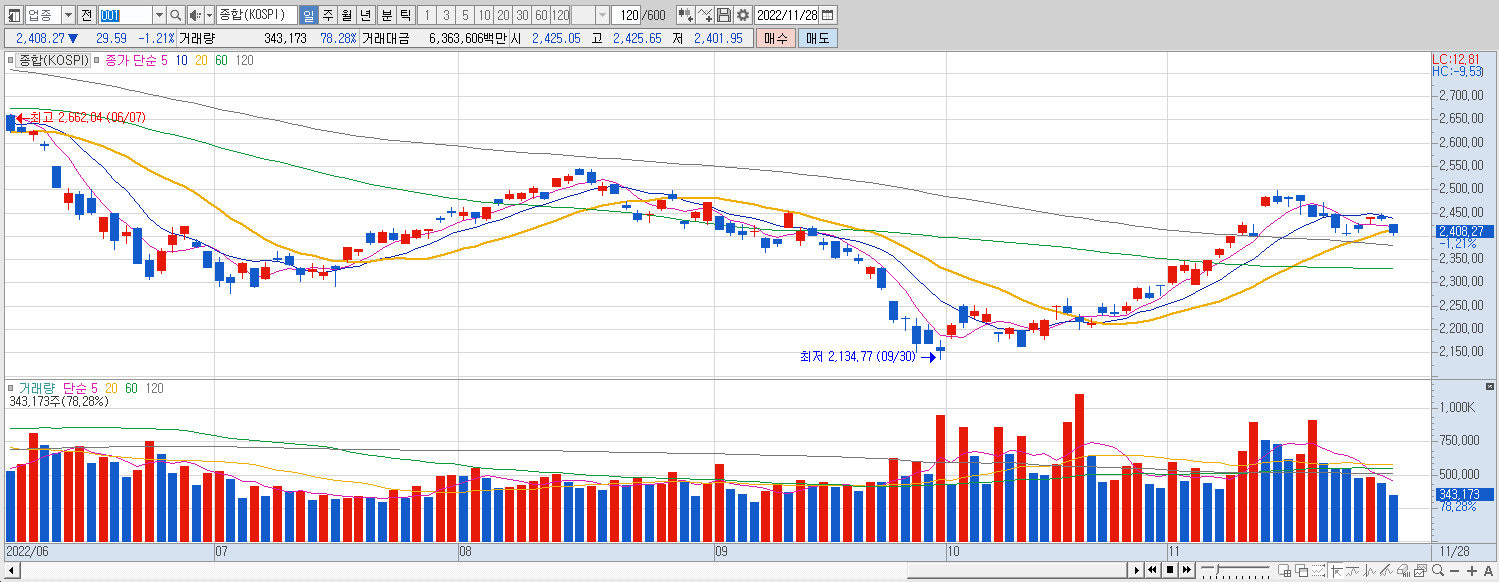This screenshot has width=1499, height=582.
Task: Click the 전 button
Action: click(x=86, y=16)
